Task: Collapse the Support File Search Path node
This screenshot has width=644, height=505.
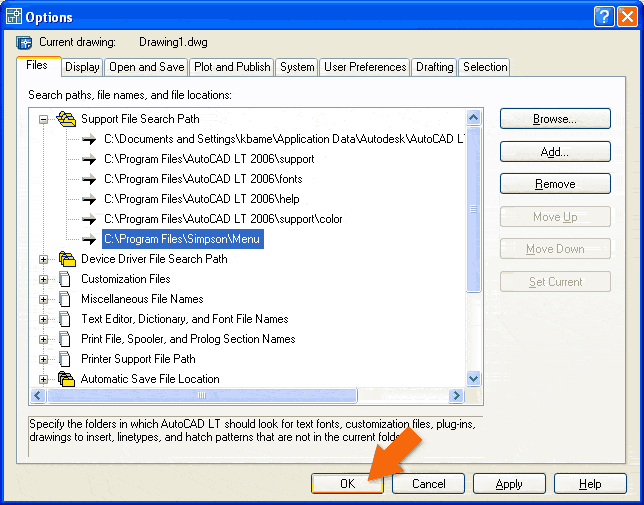Action: [43, 119]
